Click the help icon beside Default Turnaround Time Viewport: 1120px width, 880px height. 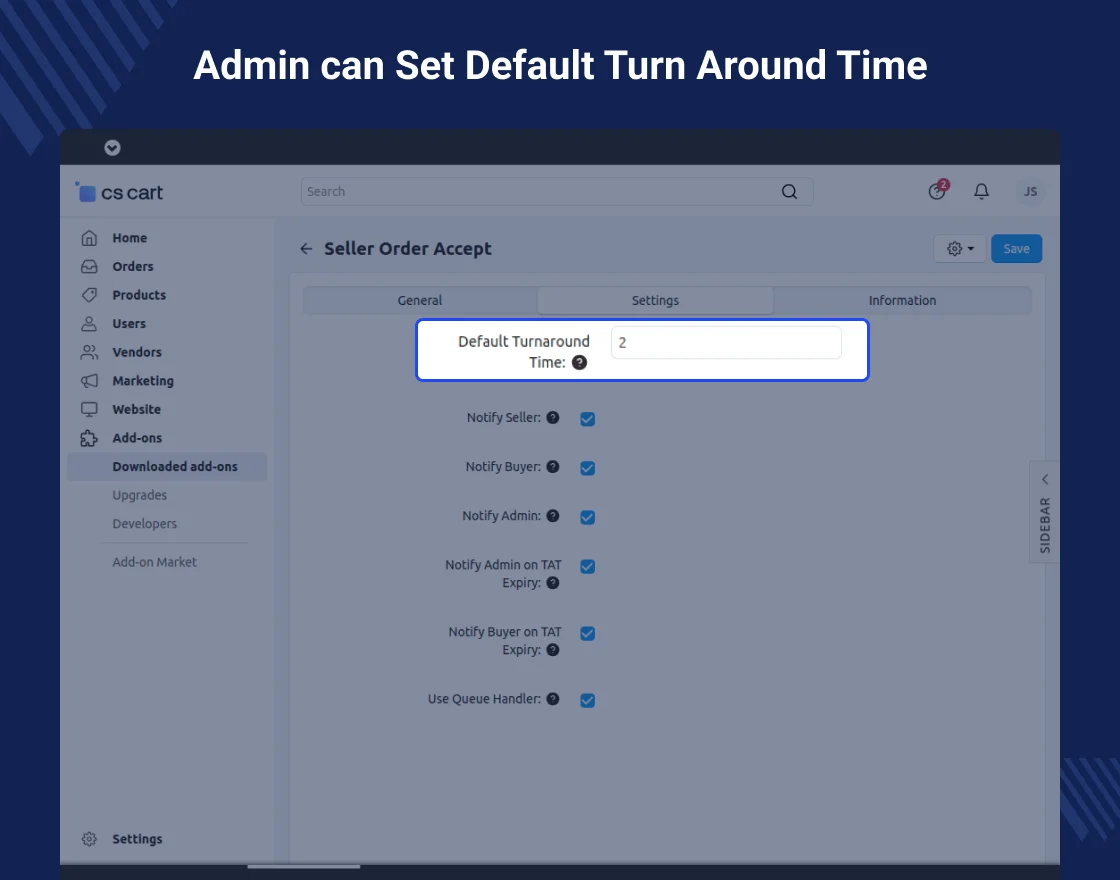[579, 363]
